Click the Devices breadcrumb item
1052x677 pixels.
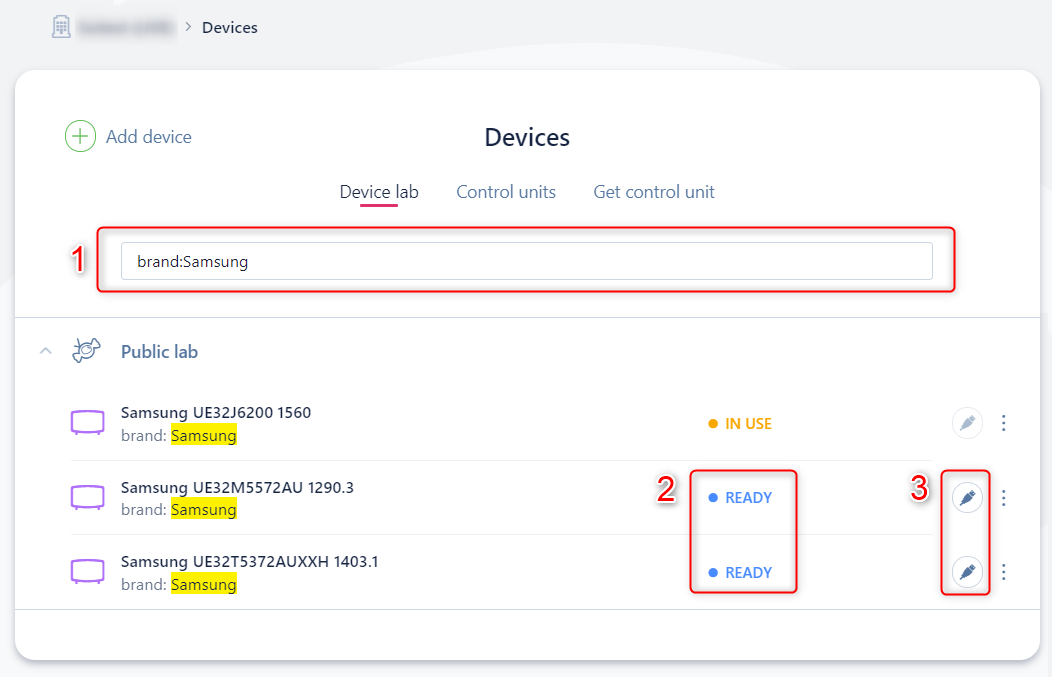(230, 28)
